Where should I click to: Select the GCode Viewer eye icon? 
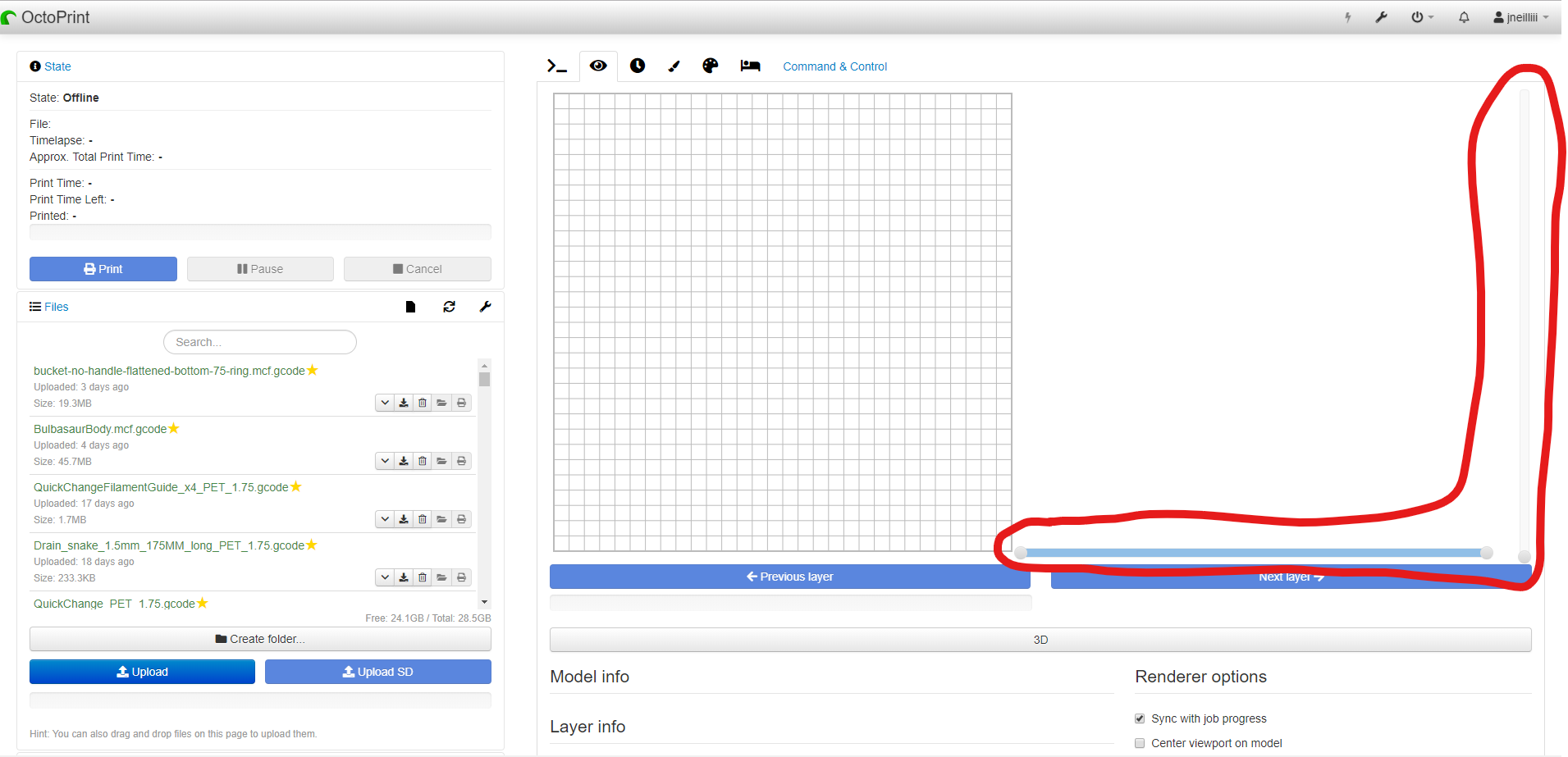click(598, 66)
